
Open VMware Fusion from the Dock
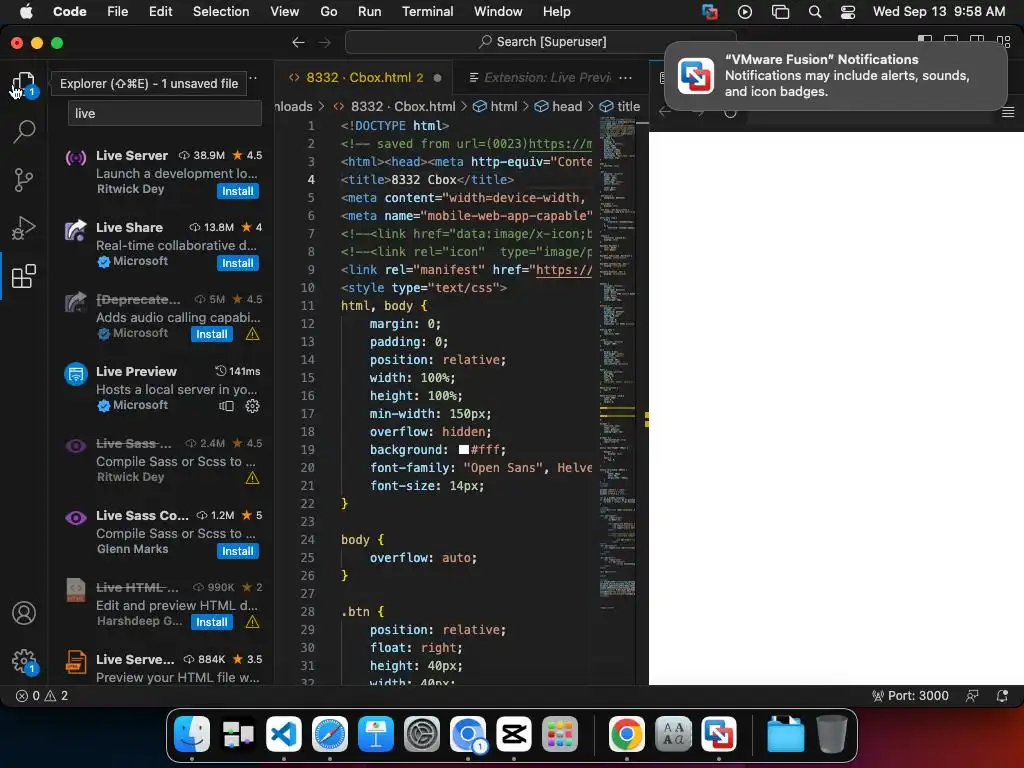[719, 734]
